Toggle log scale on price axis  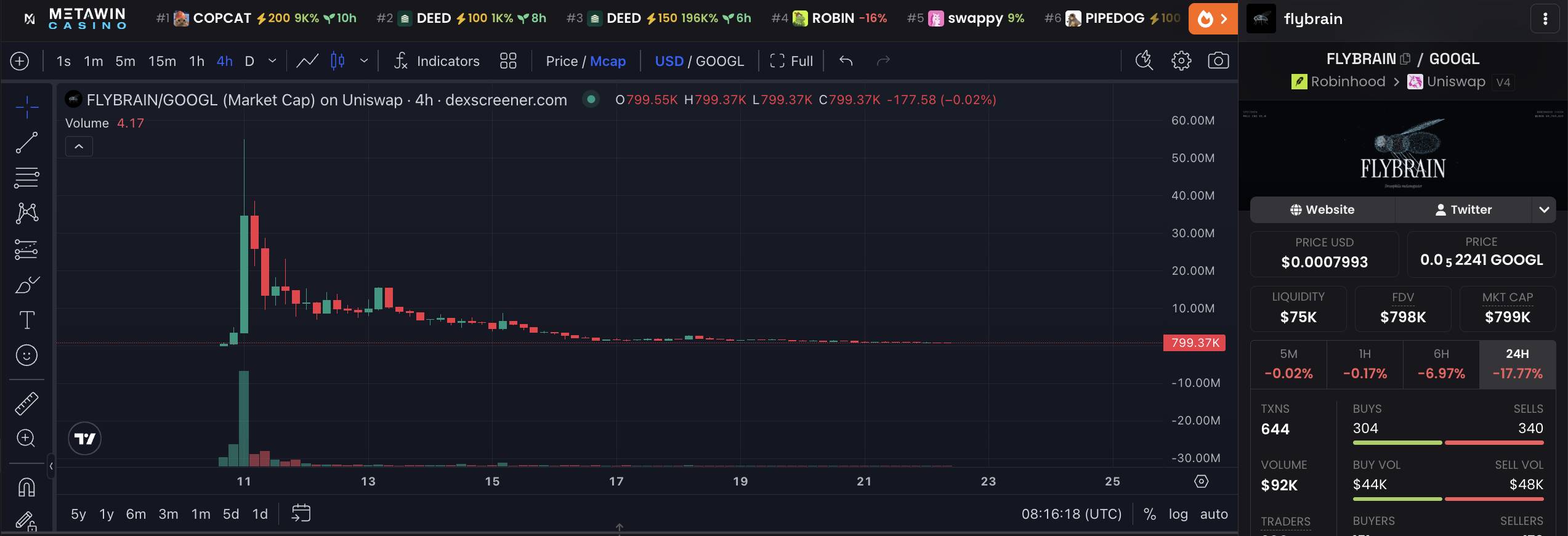pyautogui.click(x=1178, y=514)
